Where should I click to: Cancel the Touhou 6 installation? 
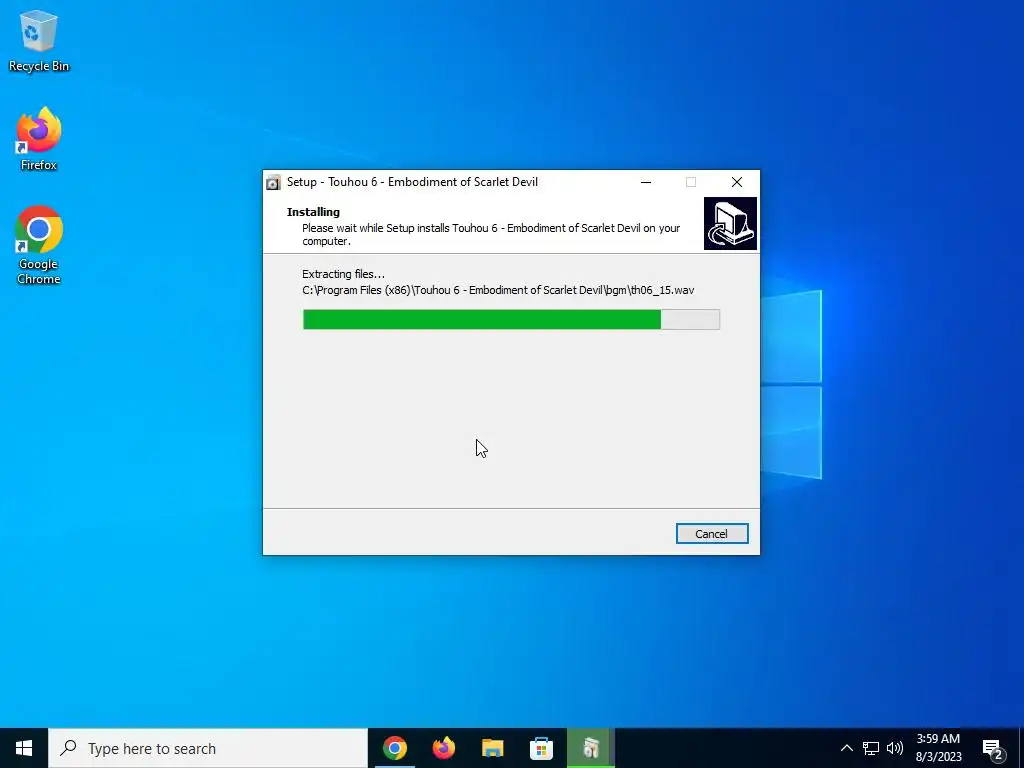(712, 534)
